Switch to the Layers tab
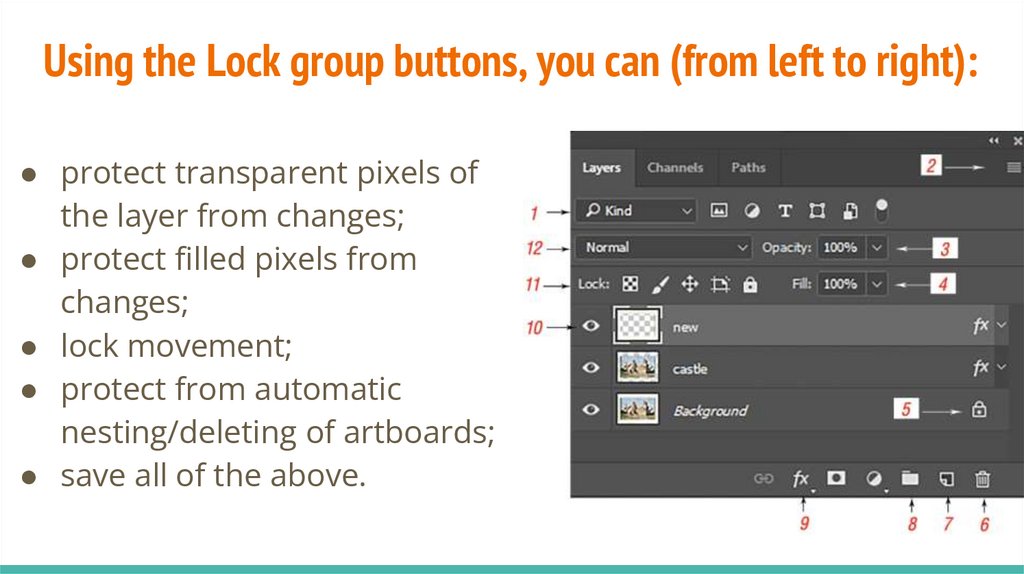 pos(601,168)
